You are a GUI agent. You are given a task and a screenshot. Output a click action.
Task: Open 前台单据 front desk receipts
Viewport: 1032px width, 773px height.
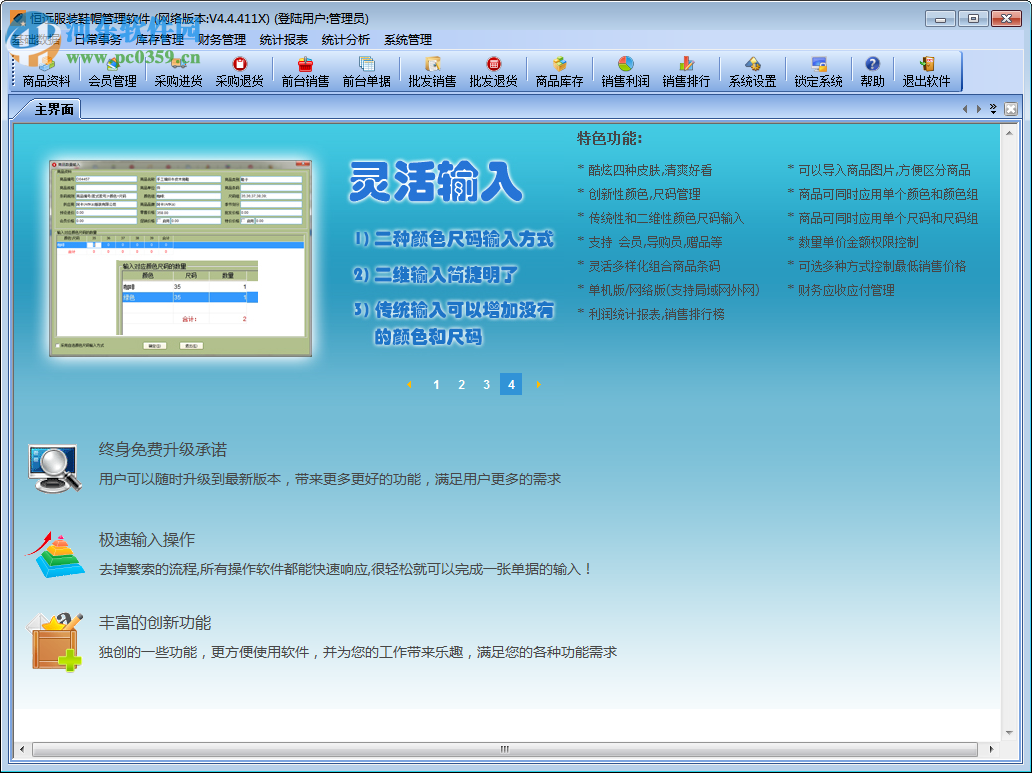tap(367, 72)
